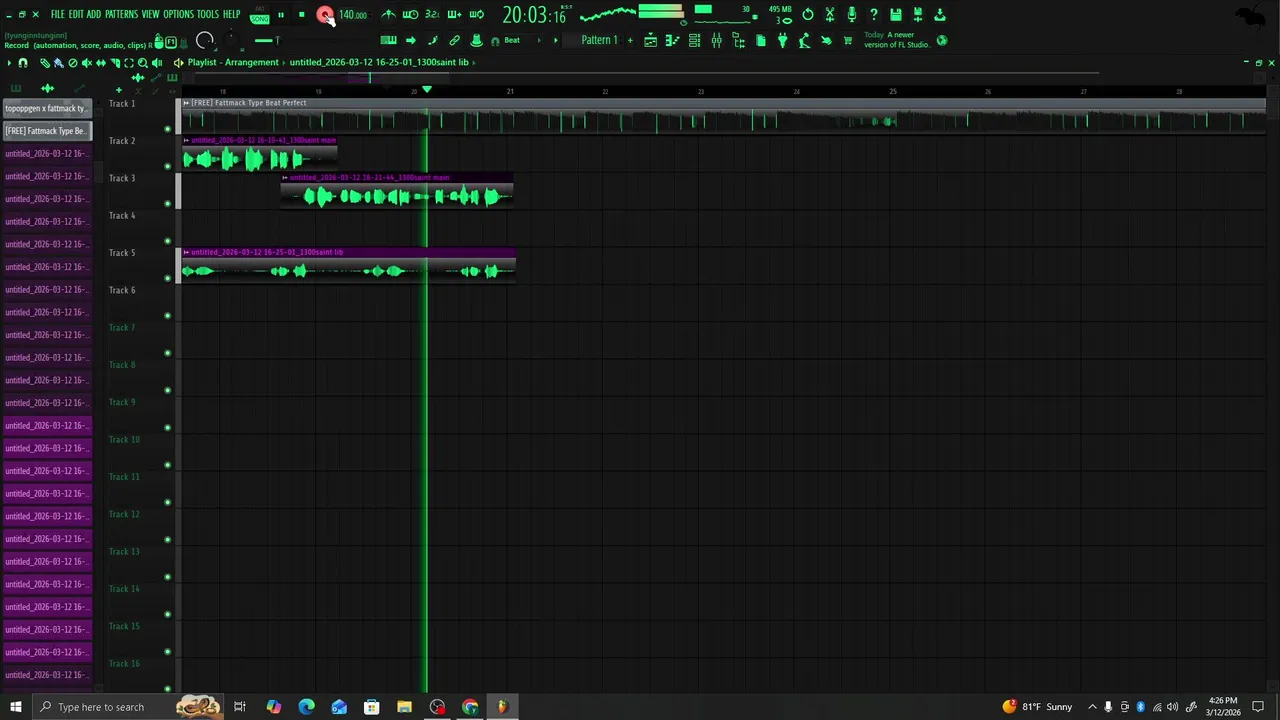Open the piano roll window icon

tap(672, 41)
